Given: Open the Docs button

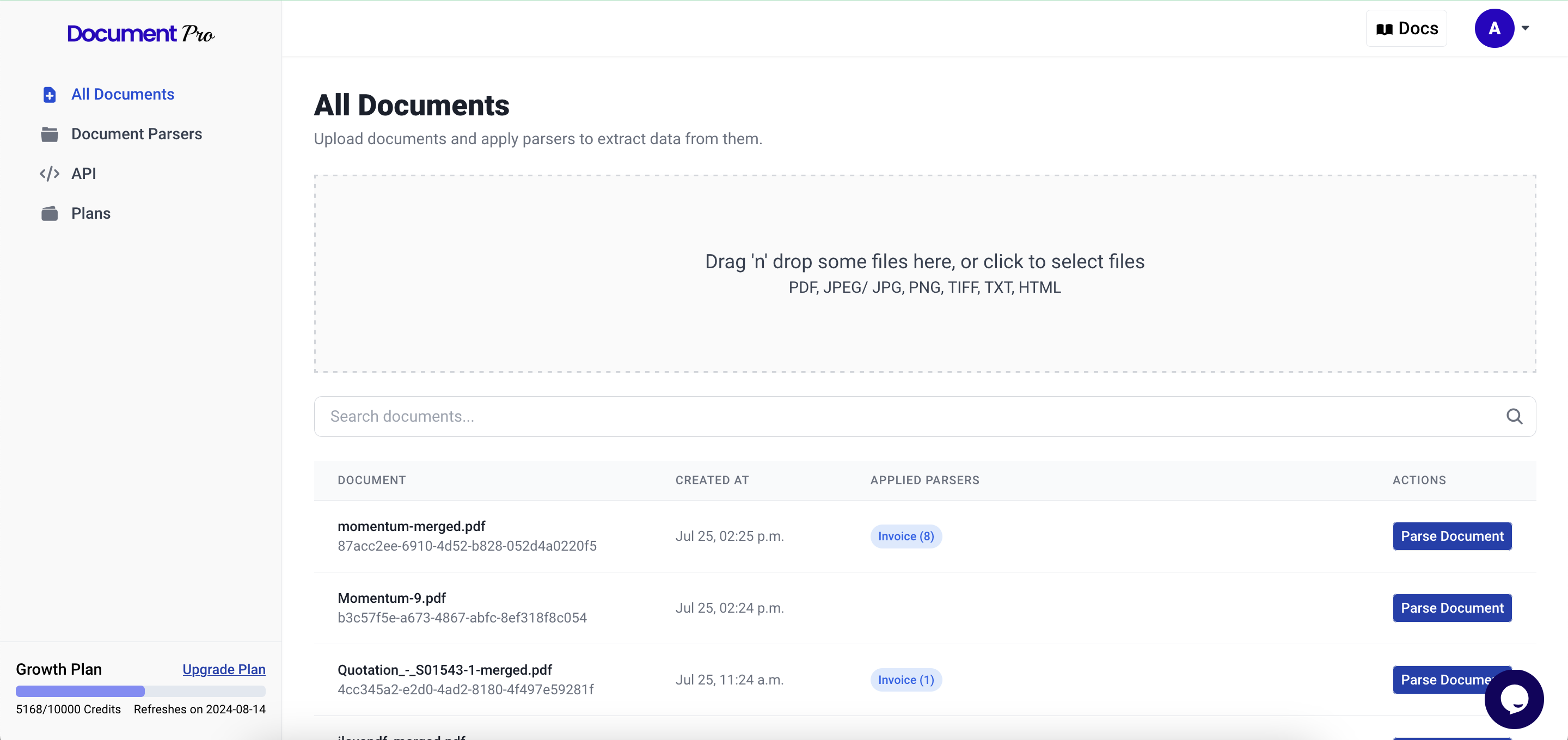Looking at the screenshot, I should (x=1406, y=29).
